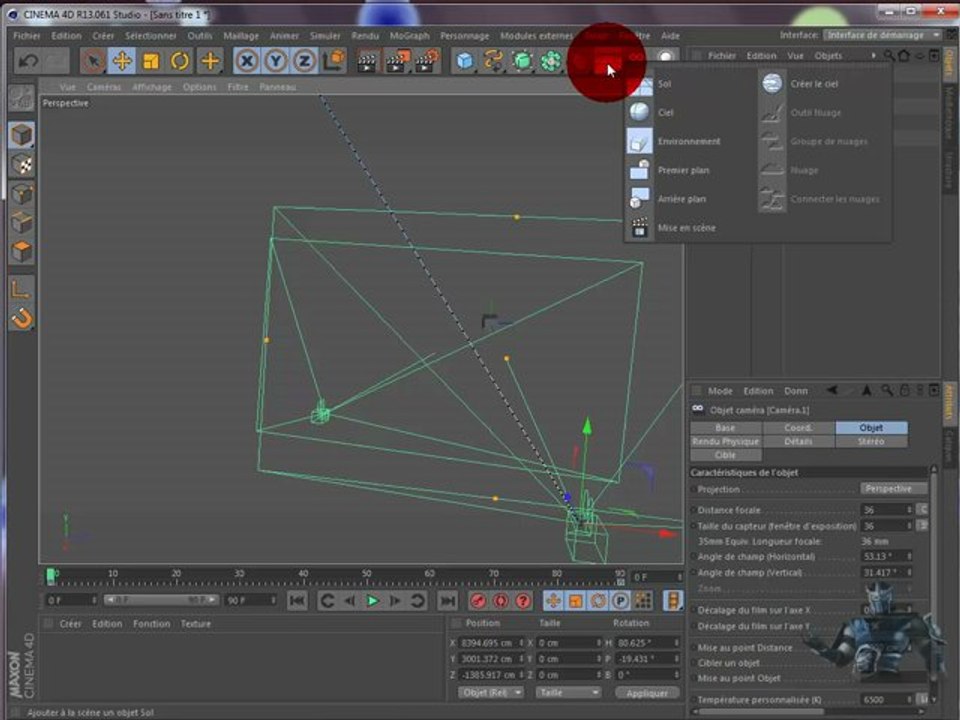Open the Projection Perspective dropdown
Image resolution: width=960 pixels, height=720 pixels.
(x=888, y=489)
